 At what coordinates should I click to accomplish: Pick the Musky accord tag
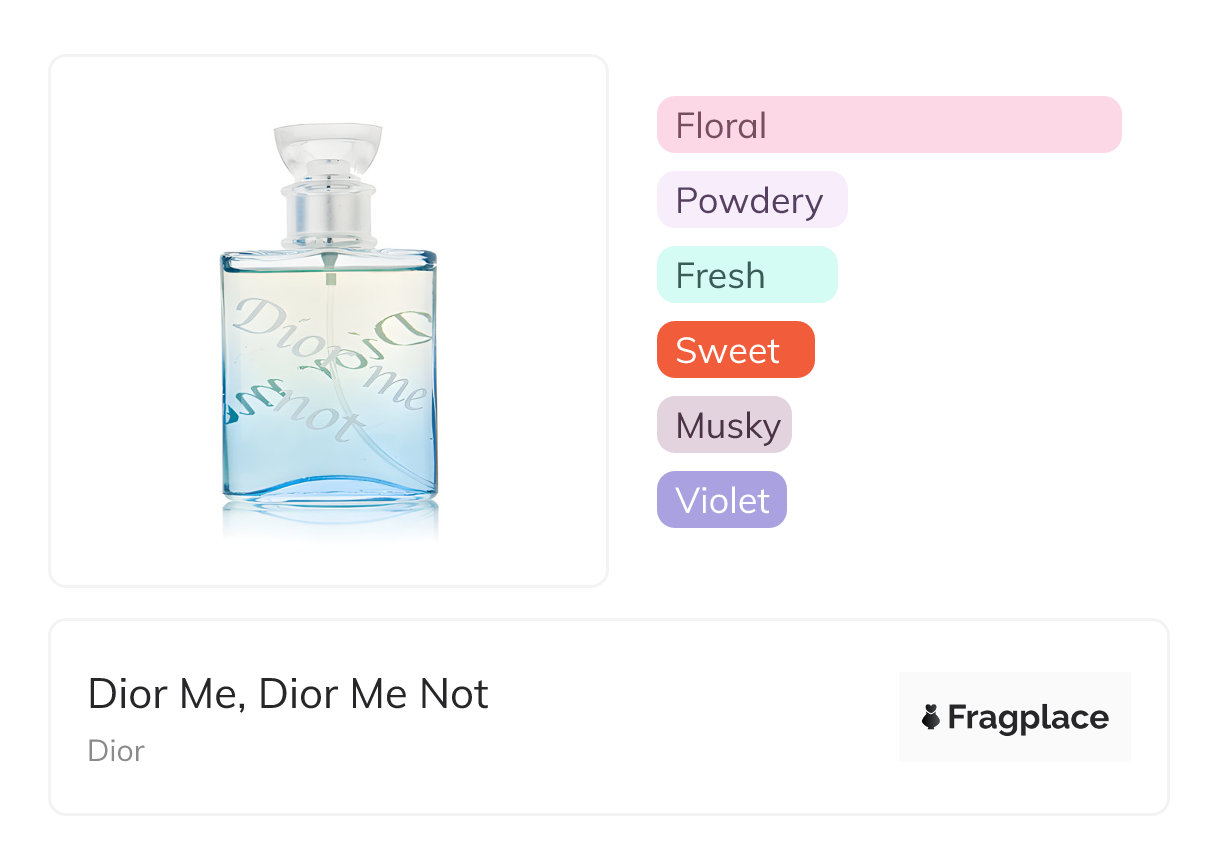click(724, 425)
